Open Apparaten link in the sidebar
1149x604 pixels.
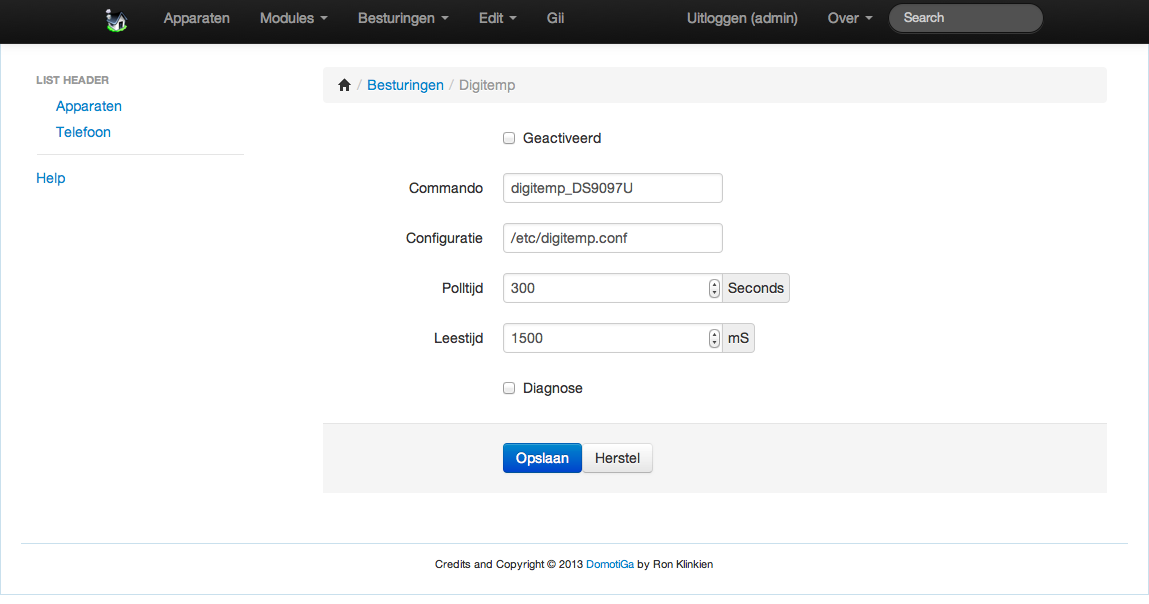click(x=89, y=106)
